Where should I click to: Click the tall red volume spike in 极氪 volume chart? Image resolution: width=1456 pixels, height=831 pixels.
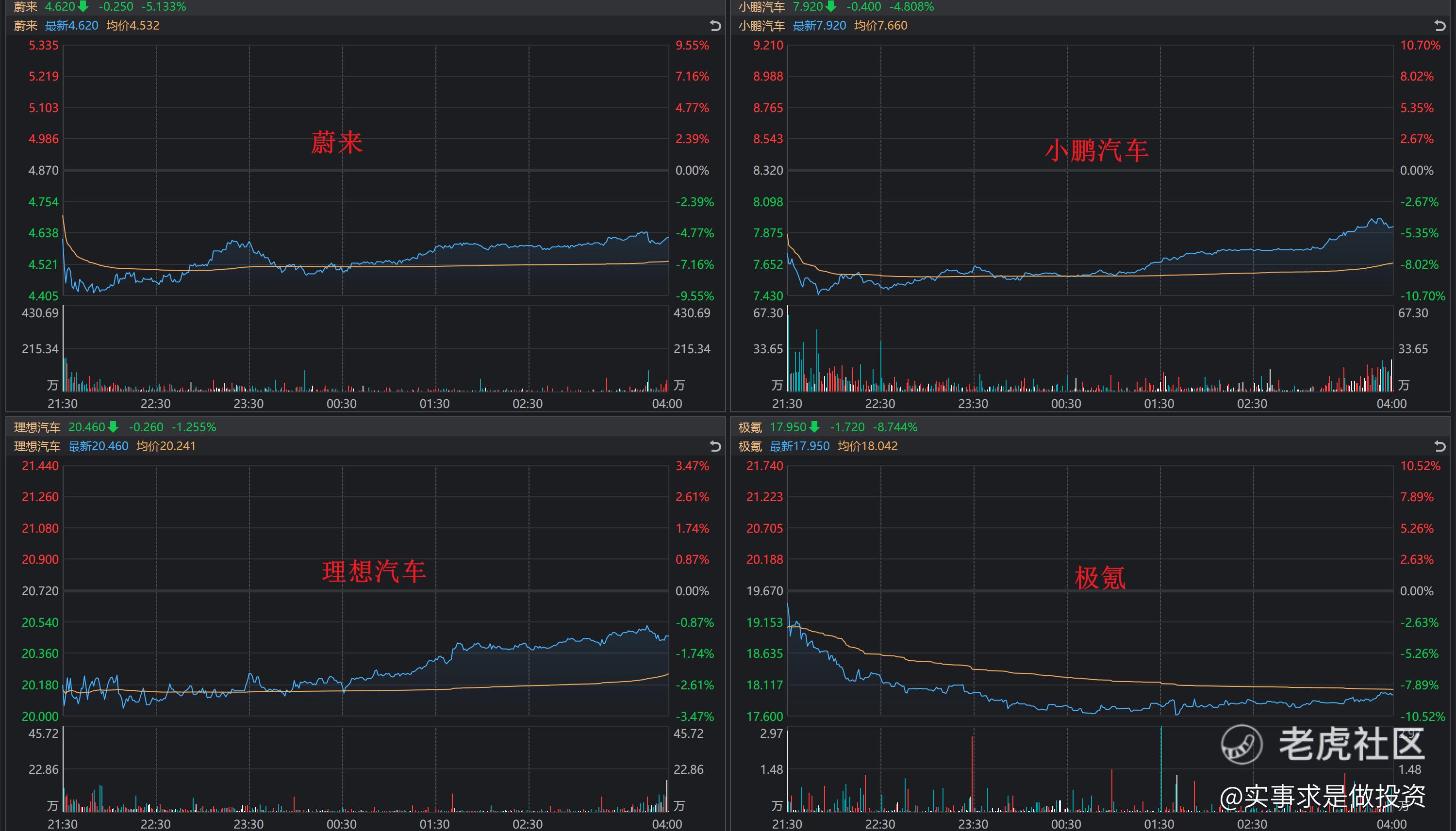pyautogui.click(x=973, y=774)
